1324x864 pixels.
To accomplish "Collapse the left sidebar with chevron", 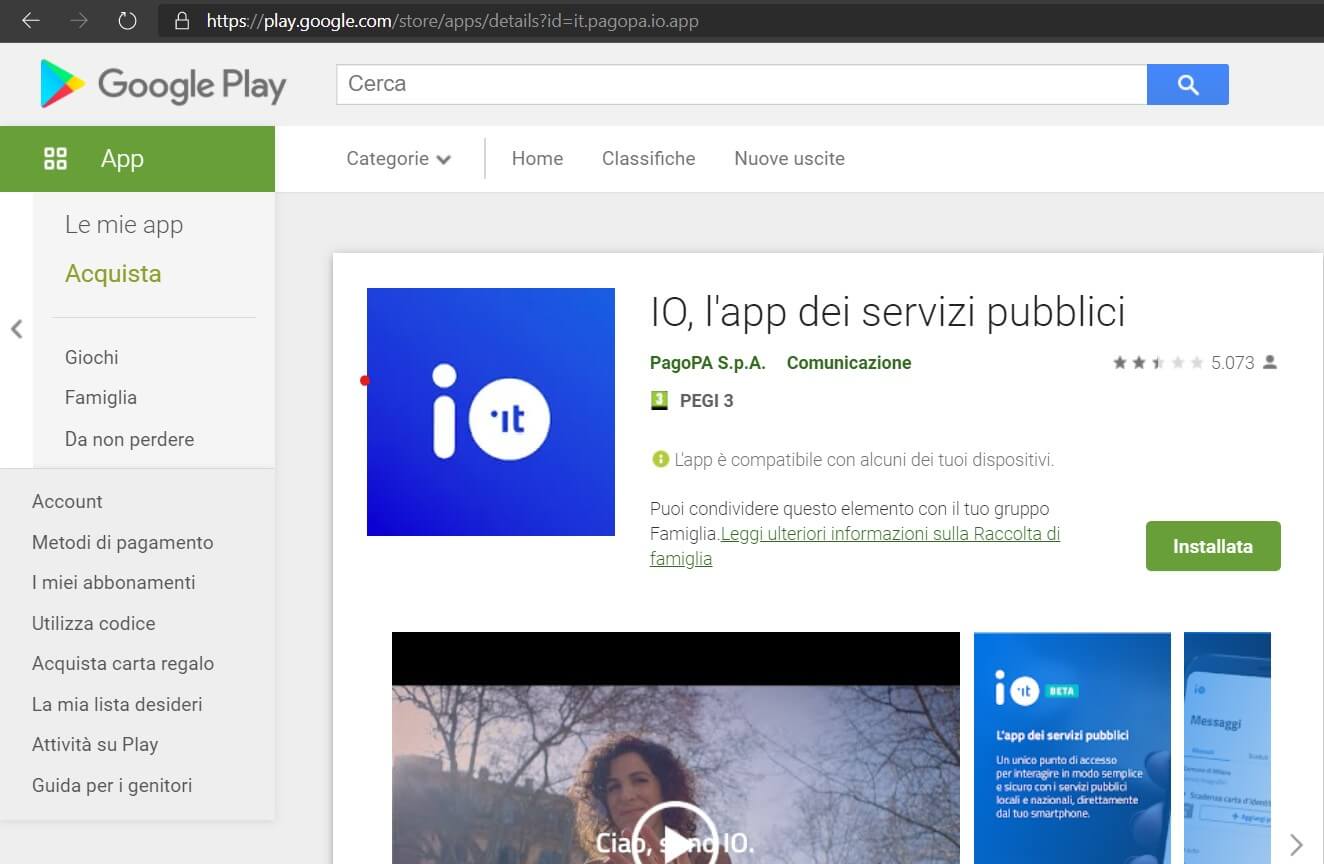I will [x=16, y=329].
